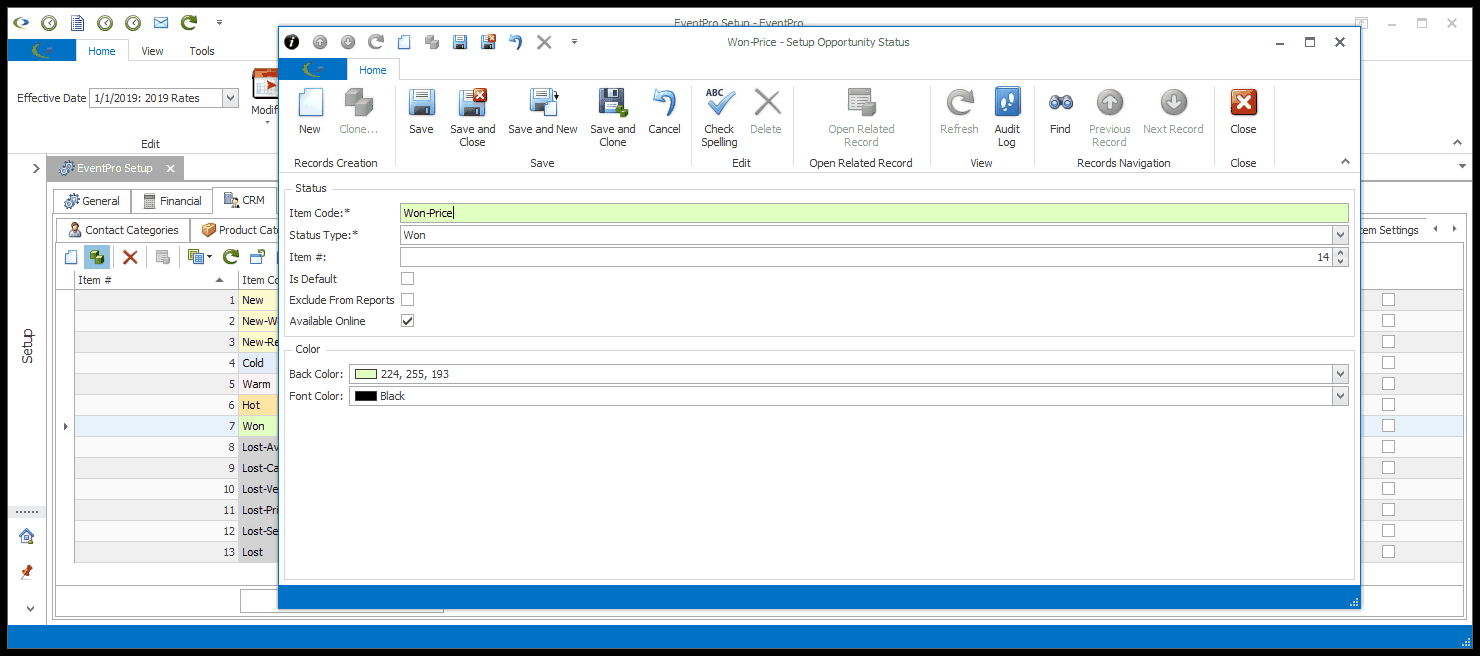Uncheck the Available Online checkbox
The width and height of the screenshot is (1480, 656).
[x=407, y=321]
